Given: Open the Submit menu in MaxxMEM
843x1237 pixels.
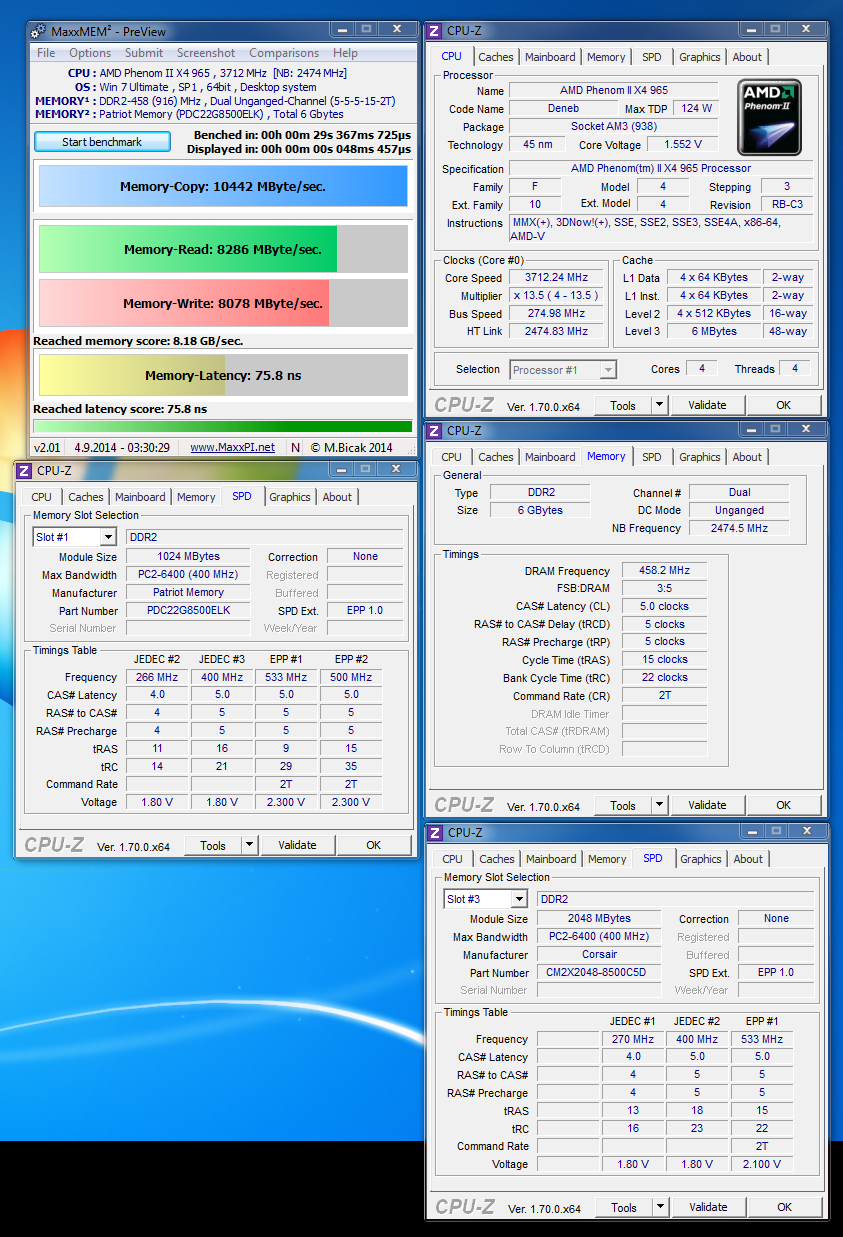Looking at the screenshot, I should (x=144, y=53).
